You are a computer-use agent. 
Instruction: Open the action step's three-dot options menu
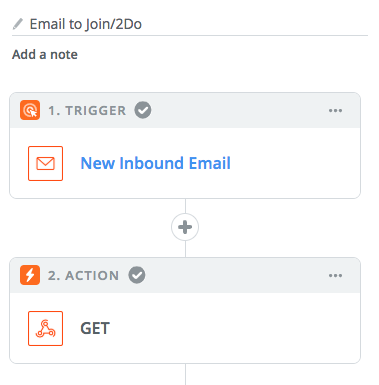pos(335,275)
